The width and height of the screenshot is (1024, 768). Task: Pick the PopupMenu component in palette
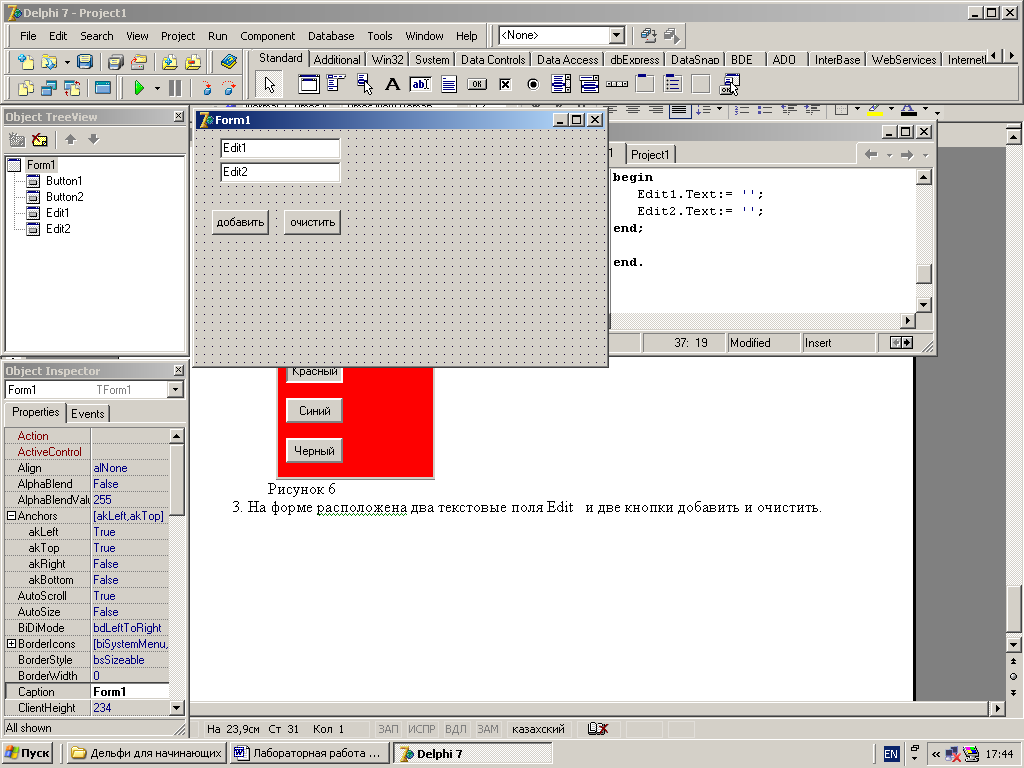(364, 84)
